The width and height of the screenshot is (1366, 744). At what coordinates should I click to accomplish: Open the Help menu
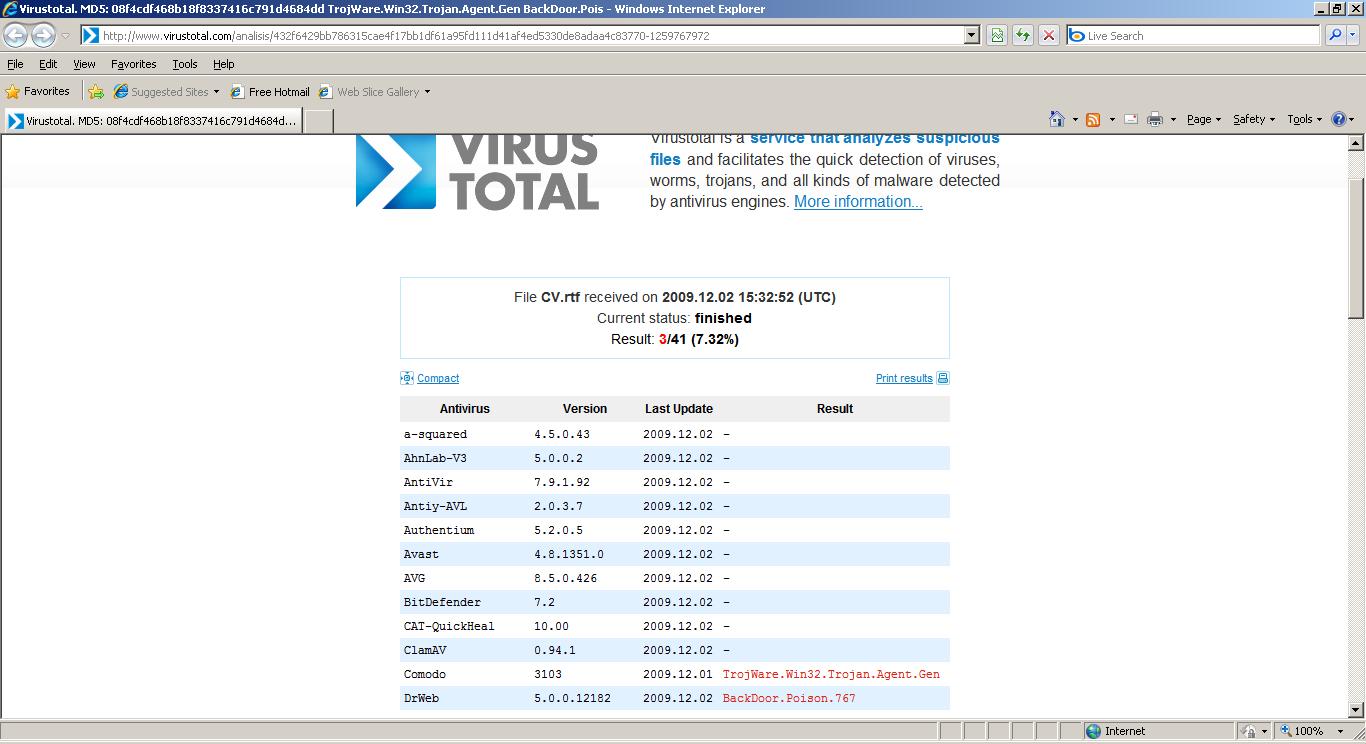tap(224, 64)
